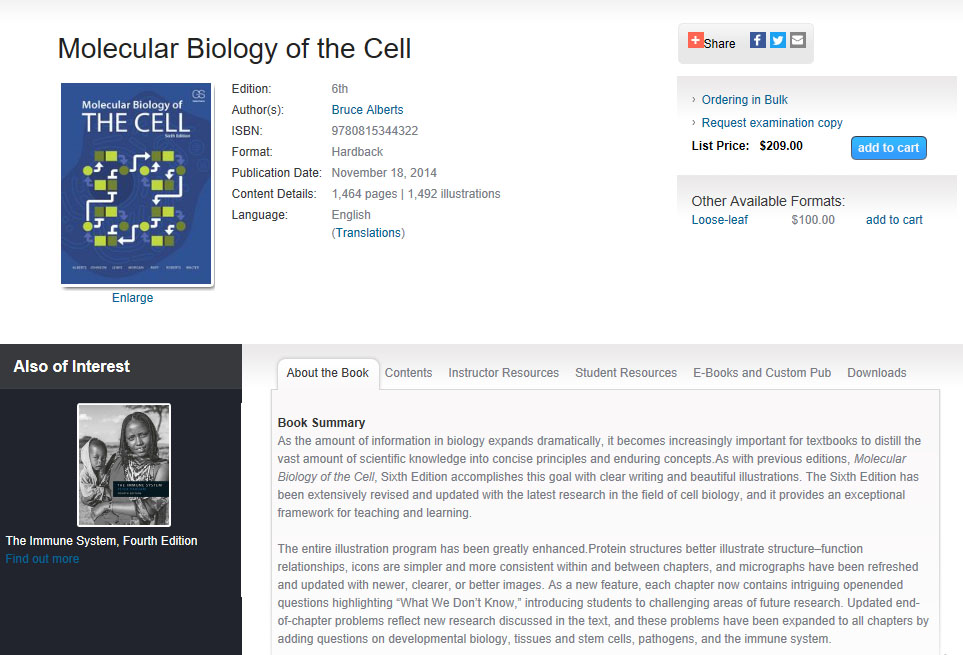Share the book on Facebook
Screen dimensions: 963x655
tap(758, 40)
